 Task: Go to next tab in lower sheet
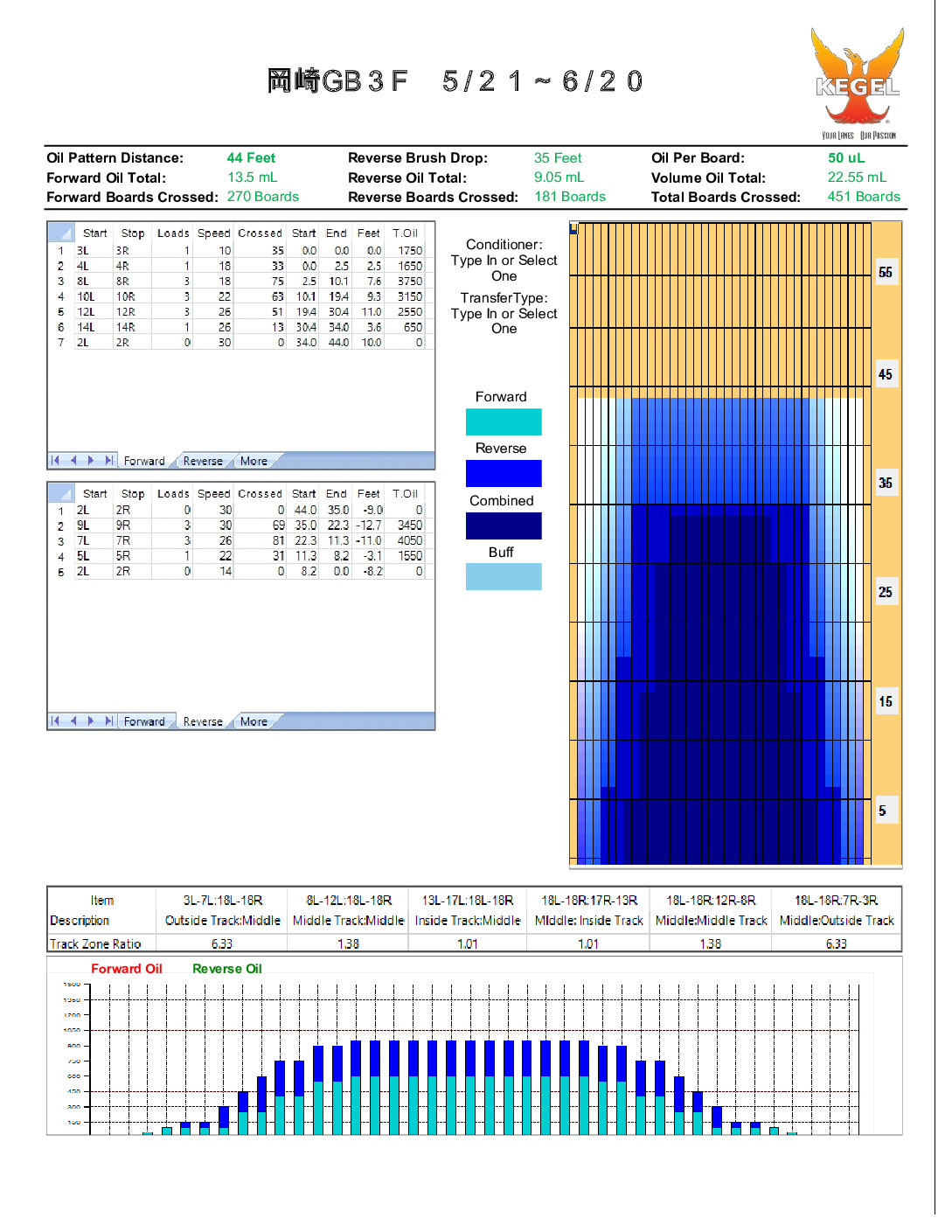[91, 720]
